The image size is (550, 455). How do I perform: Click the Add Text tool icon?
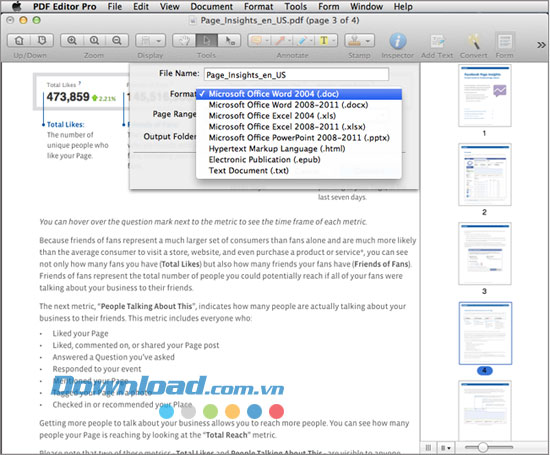point(437,41)
